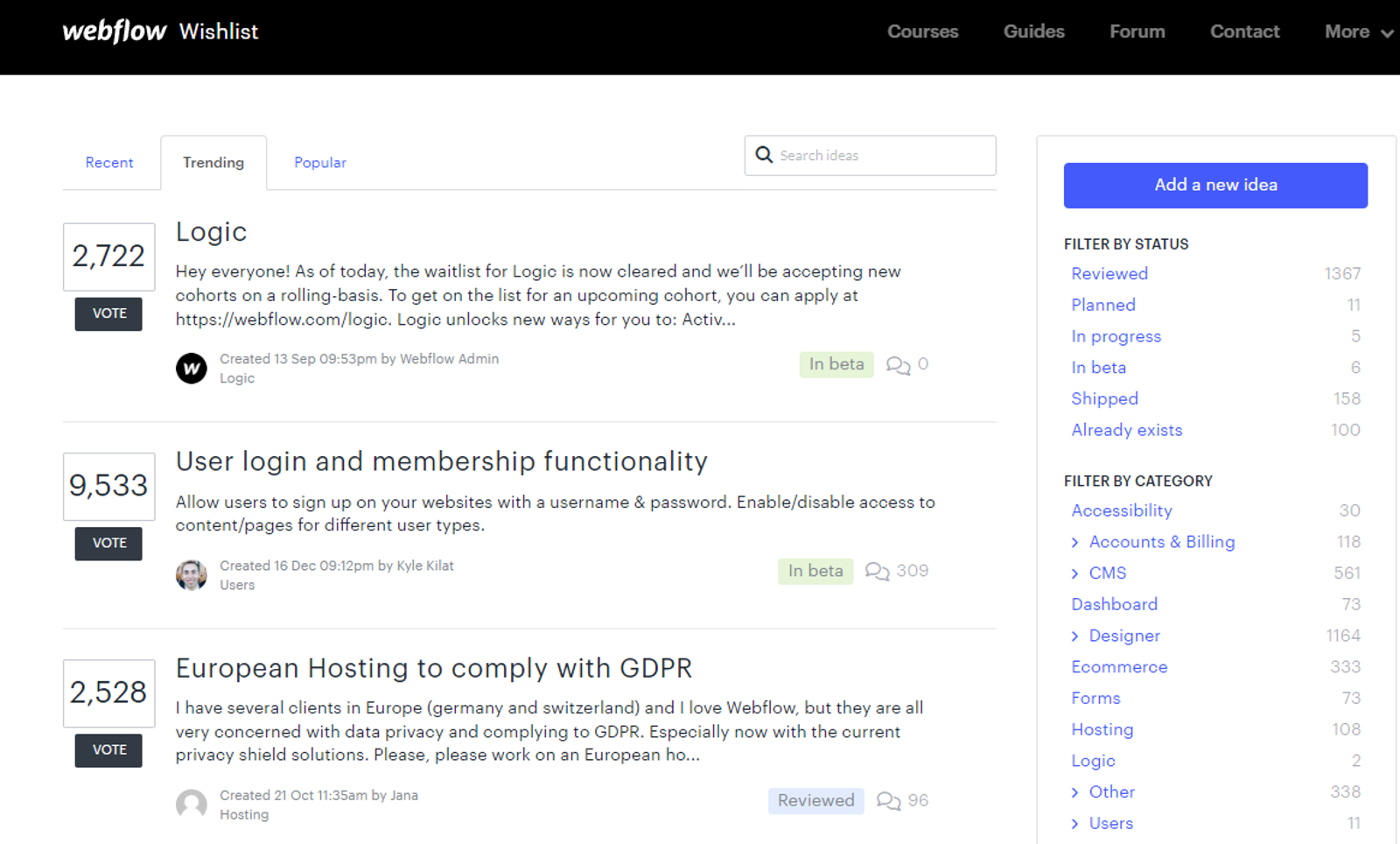Open European Hosting to comply with GDPR
The height and width of the screenshot is (844, 1400).
point(434,668)
